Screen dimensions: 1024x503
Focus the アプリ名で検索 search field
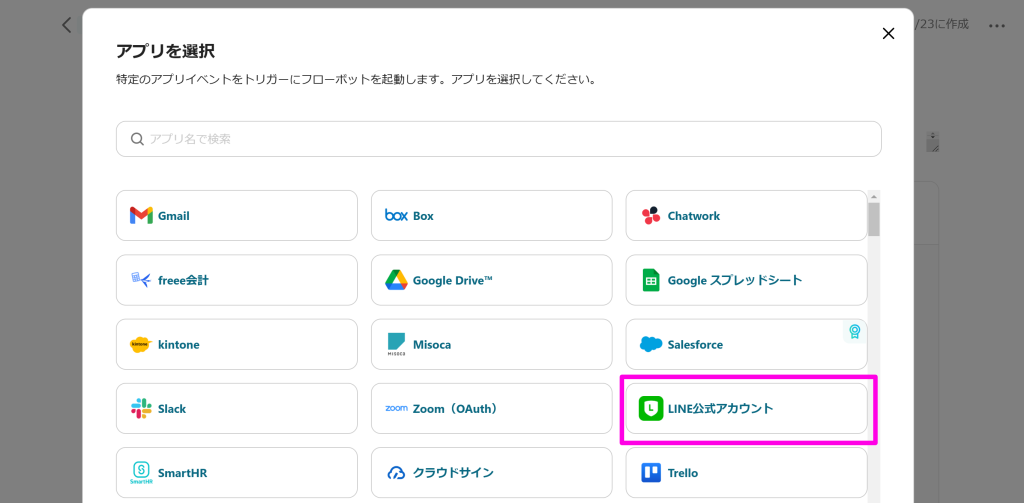(x=499, y=139)
